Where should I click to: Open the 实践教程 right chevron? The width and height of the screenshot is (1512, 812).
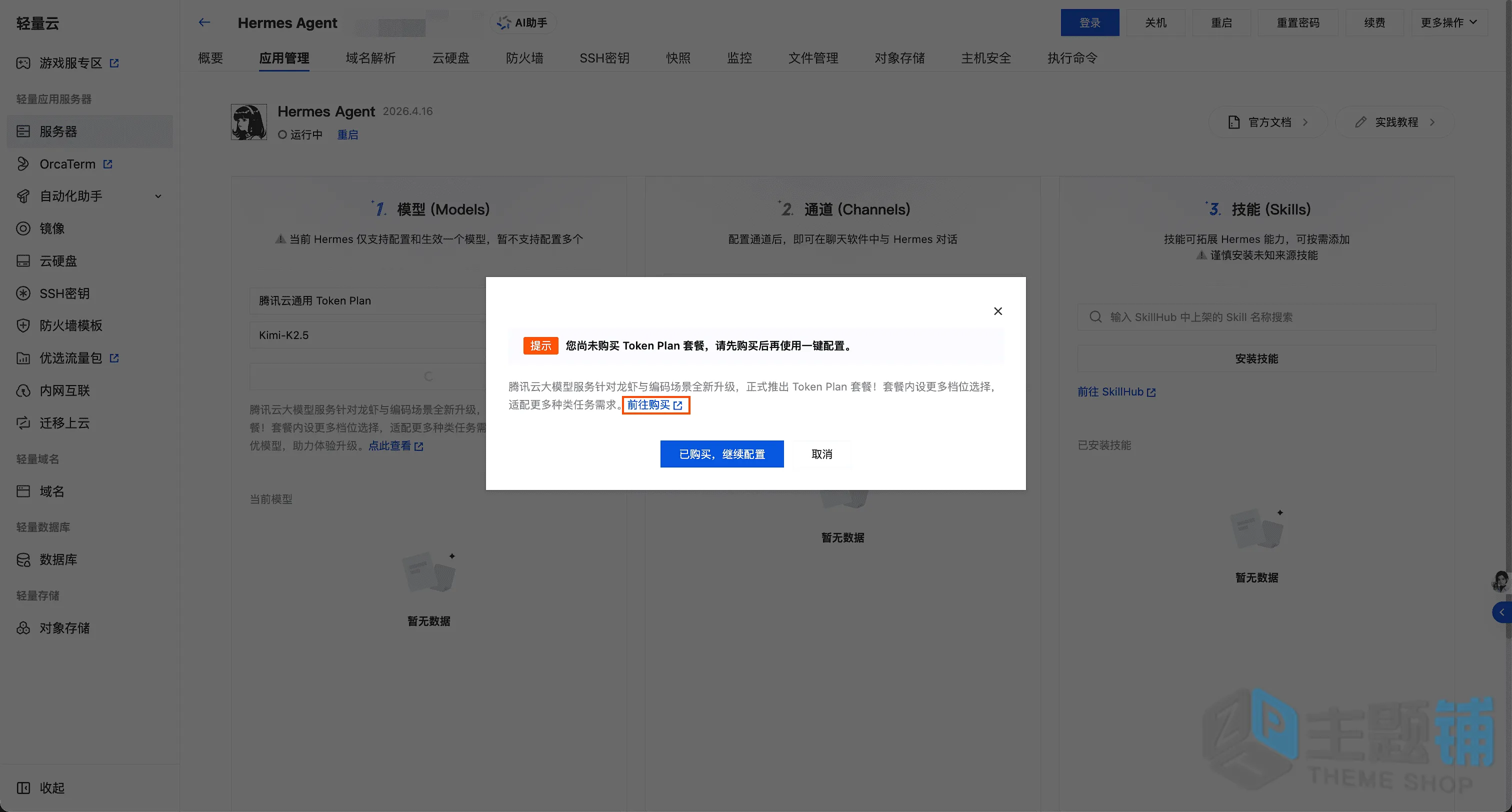(1432, 122)
